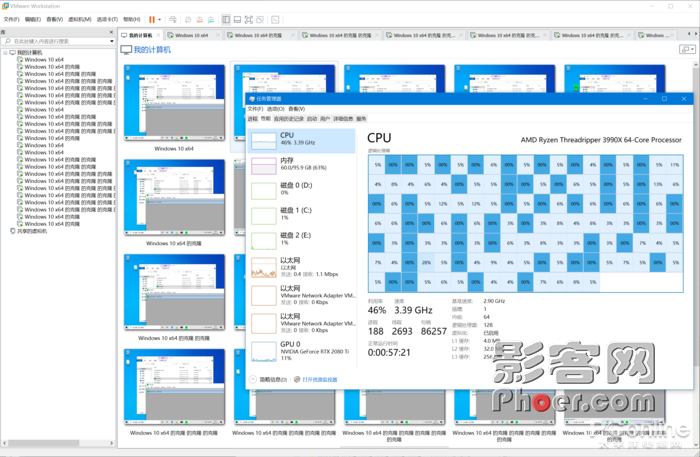Image resolution: width=700 pixels, height=457 pixels.
Task: Click the enter full screen mode icon
Action: (249, 20)
